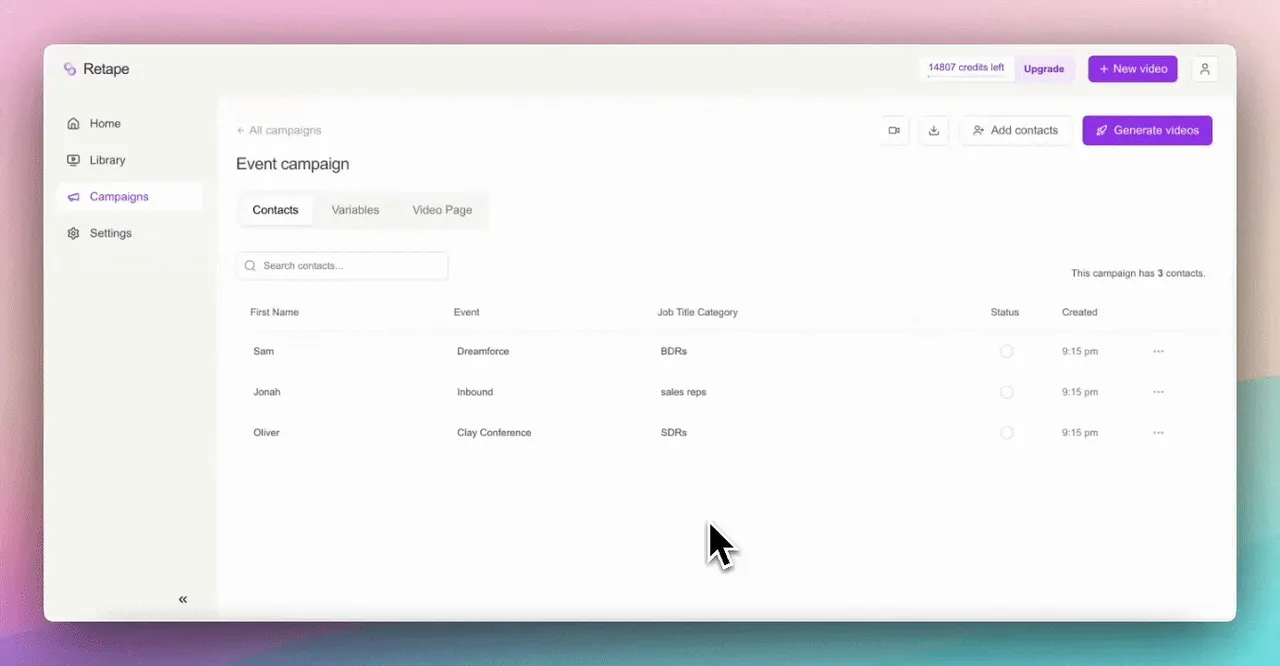Image resolution: width=1280 pixels, height=666 pixels.
Task: Switch to the Contacts tab
Action: pos(275,210)
